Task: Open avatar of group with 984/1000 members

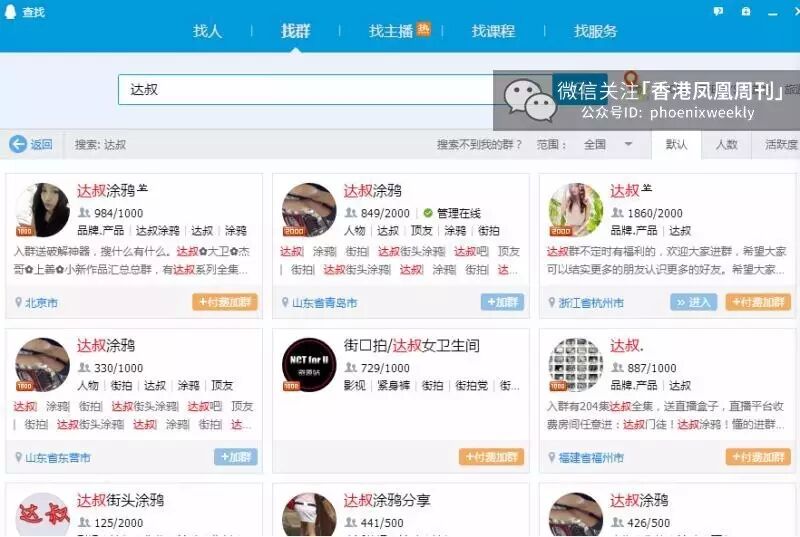Action: (42, 210)
